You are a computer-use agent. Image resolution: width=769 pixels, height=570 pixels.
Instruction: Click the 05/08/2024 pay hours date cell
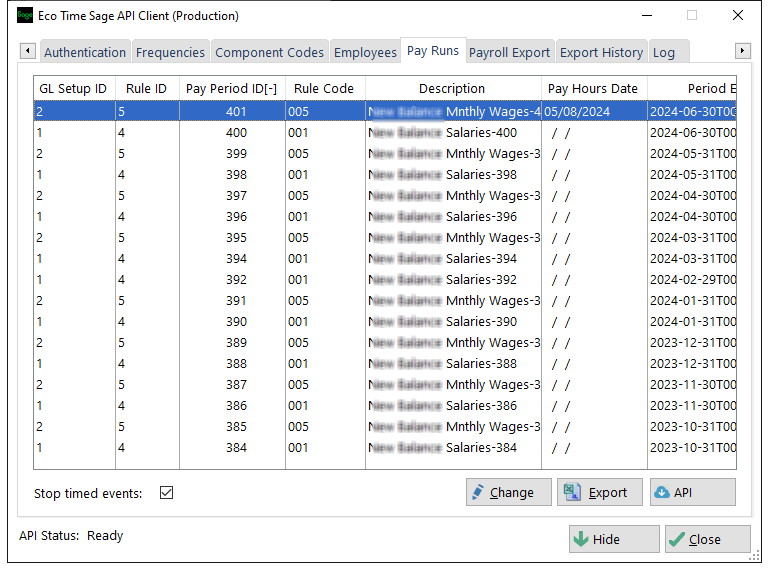[x=594, y=111]
